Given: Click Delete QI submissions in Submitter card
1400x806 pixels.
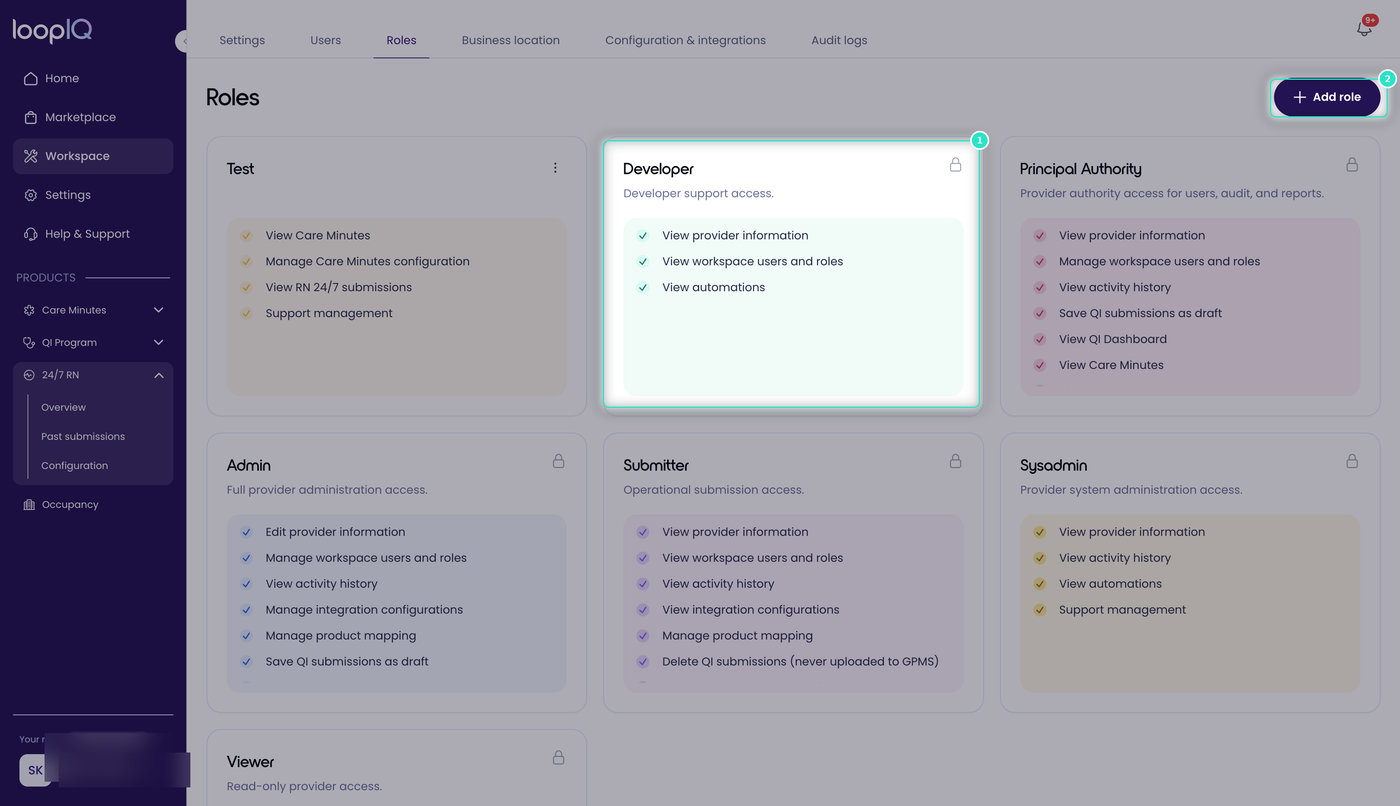Looking at the screenshot, I should pyautogui.click(x=800, y=661).
